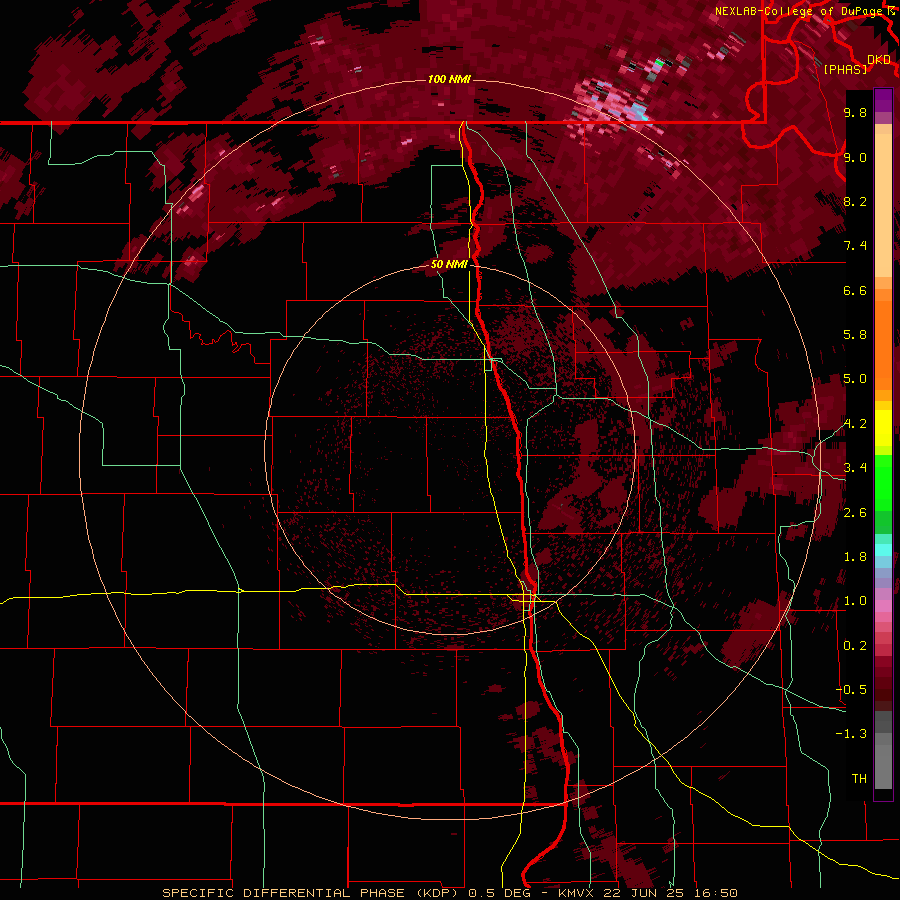This screenshot has width=900, height=900.
Task: Click the 6.6 scale value
Action: click(855, 290)
